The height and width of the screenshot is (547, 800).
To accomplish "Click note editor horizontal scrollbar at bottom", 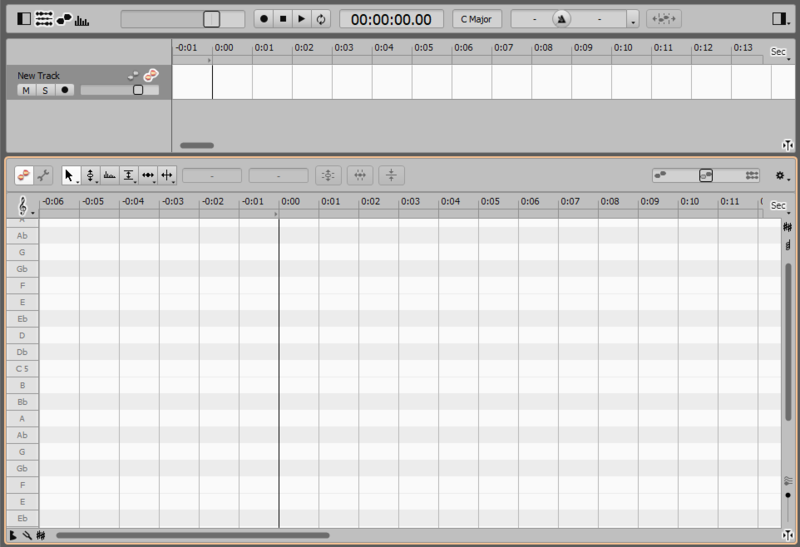I will tap(193, 535).
